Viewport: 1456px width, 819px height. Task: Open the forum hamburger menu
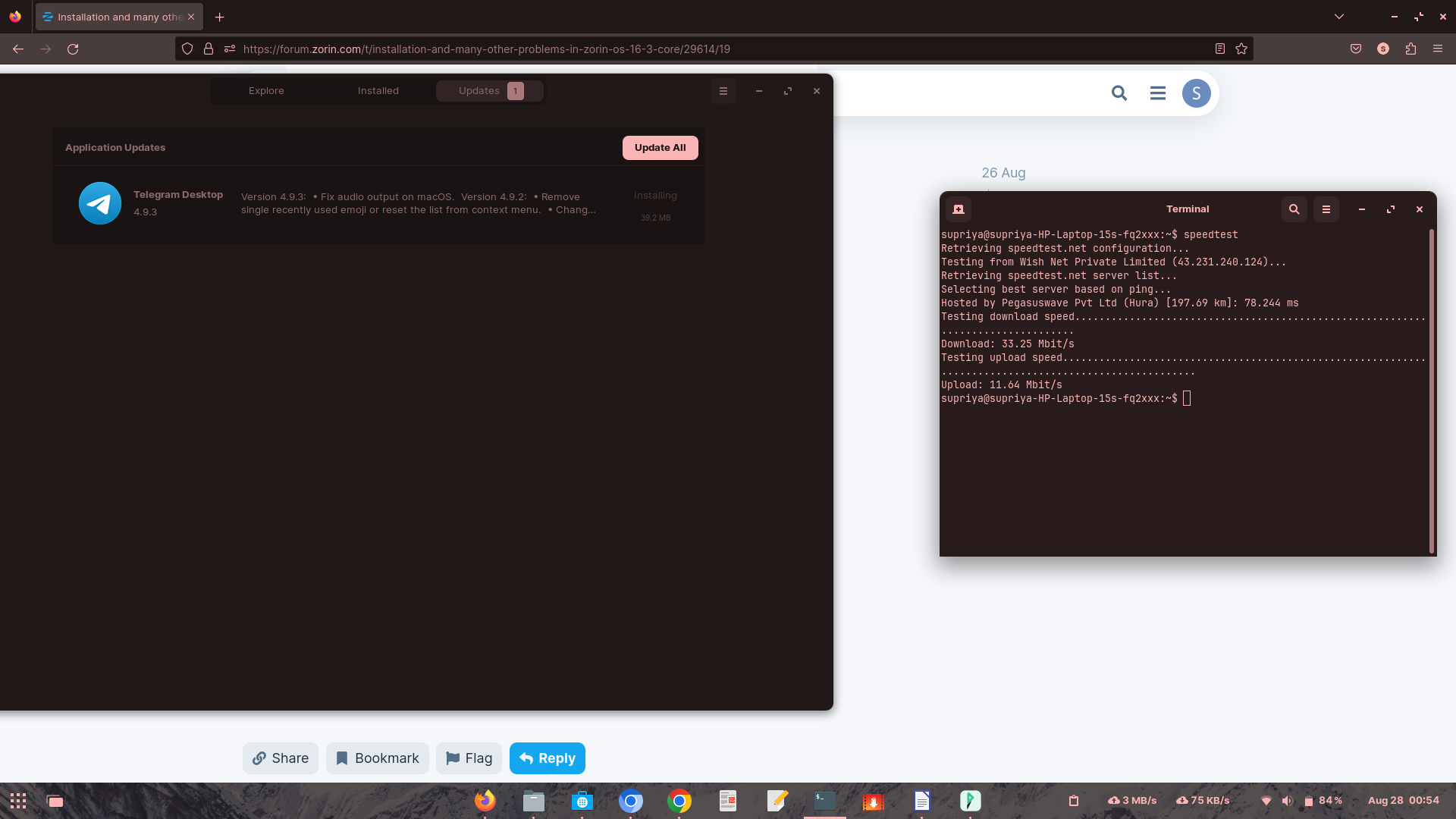click(x=1158, y=93)
